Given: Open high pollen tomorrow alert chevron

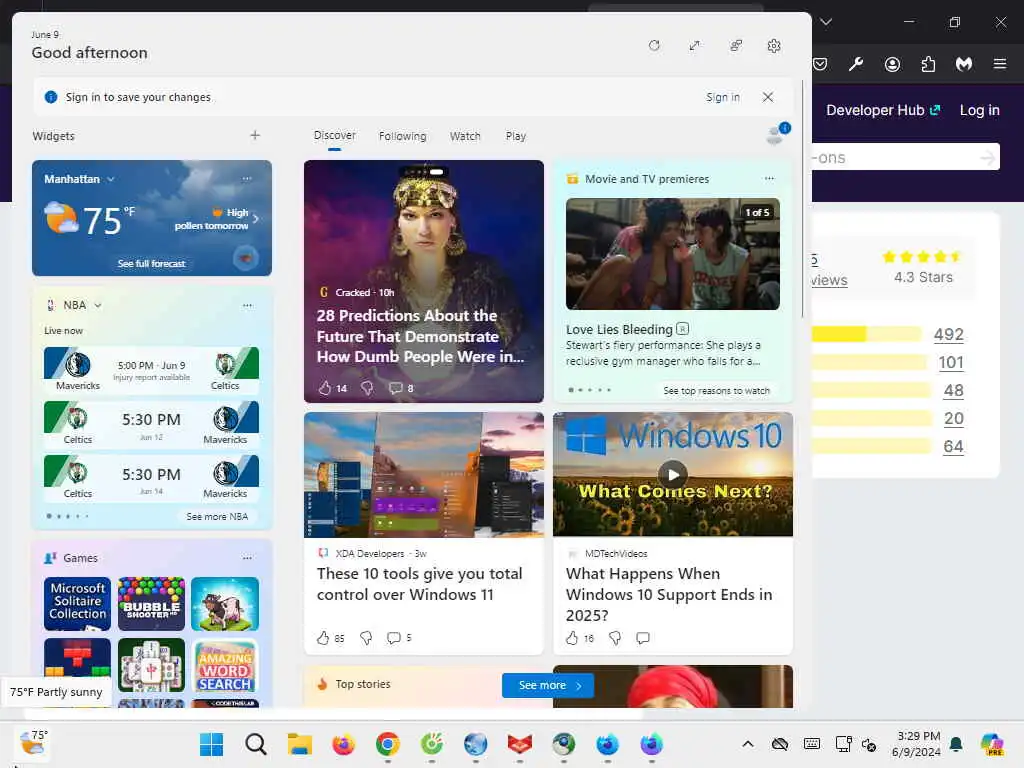Looking at the screenshot, I should coord(255,219).
